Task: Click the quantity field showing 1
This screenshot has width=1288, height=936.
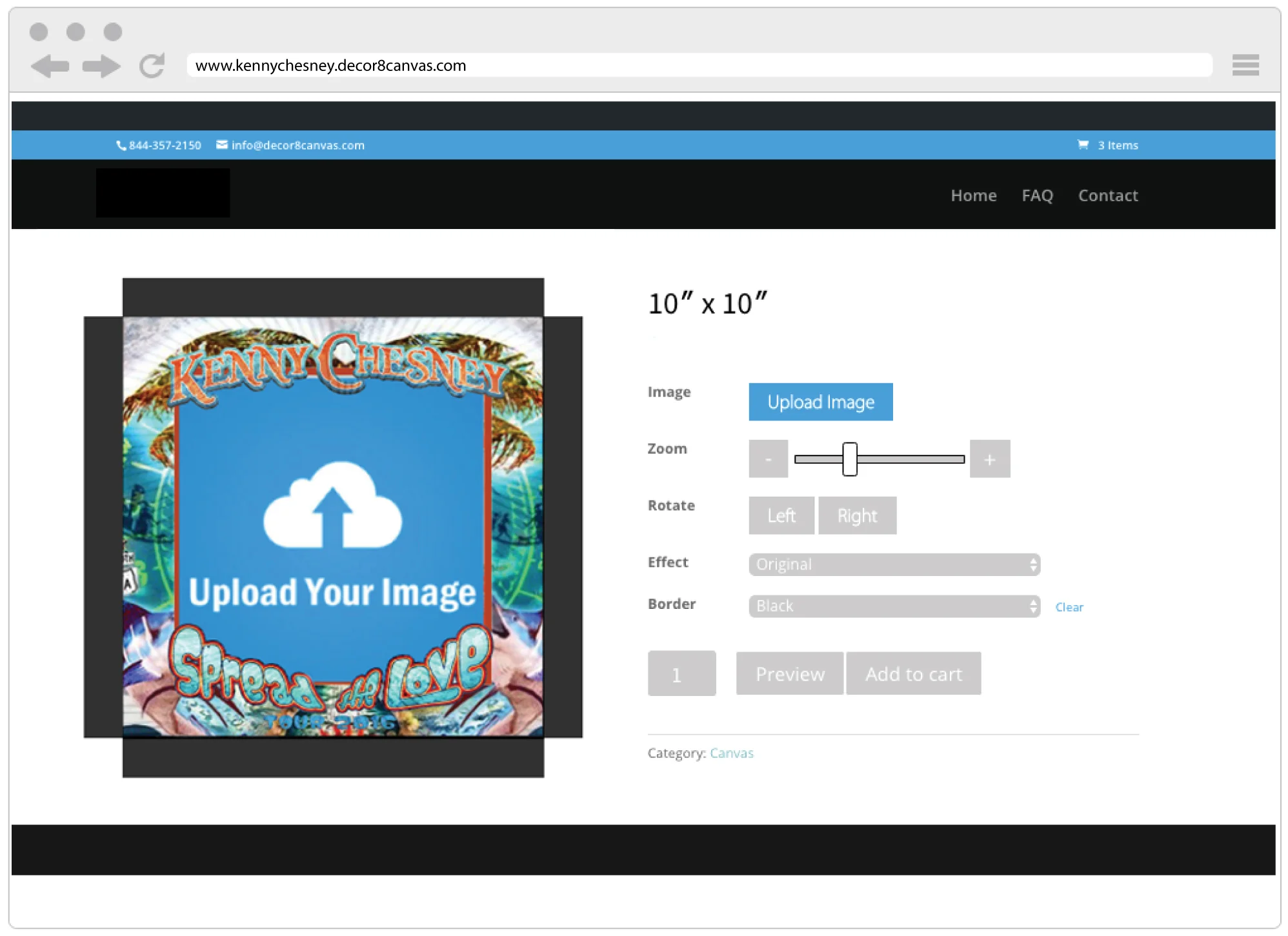Action: [681, 673]
